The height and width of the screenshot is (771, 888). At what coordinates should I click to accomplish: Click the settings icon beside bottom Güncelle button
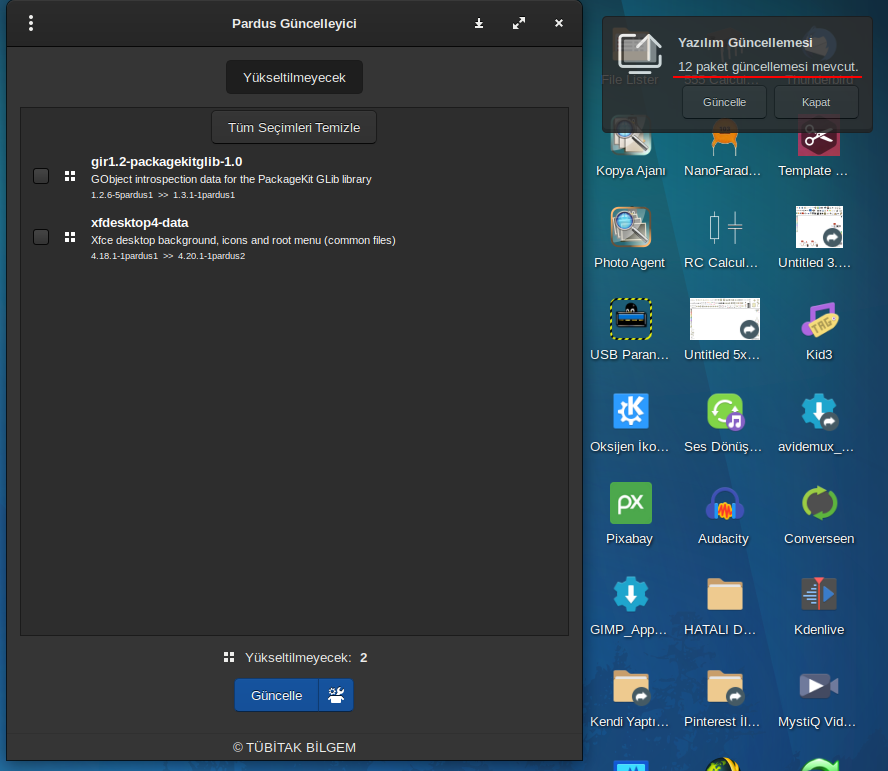[336, 695]
